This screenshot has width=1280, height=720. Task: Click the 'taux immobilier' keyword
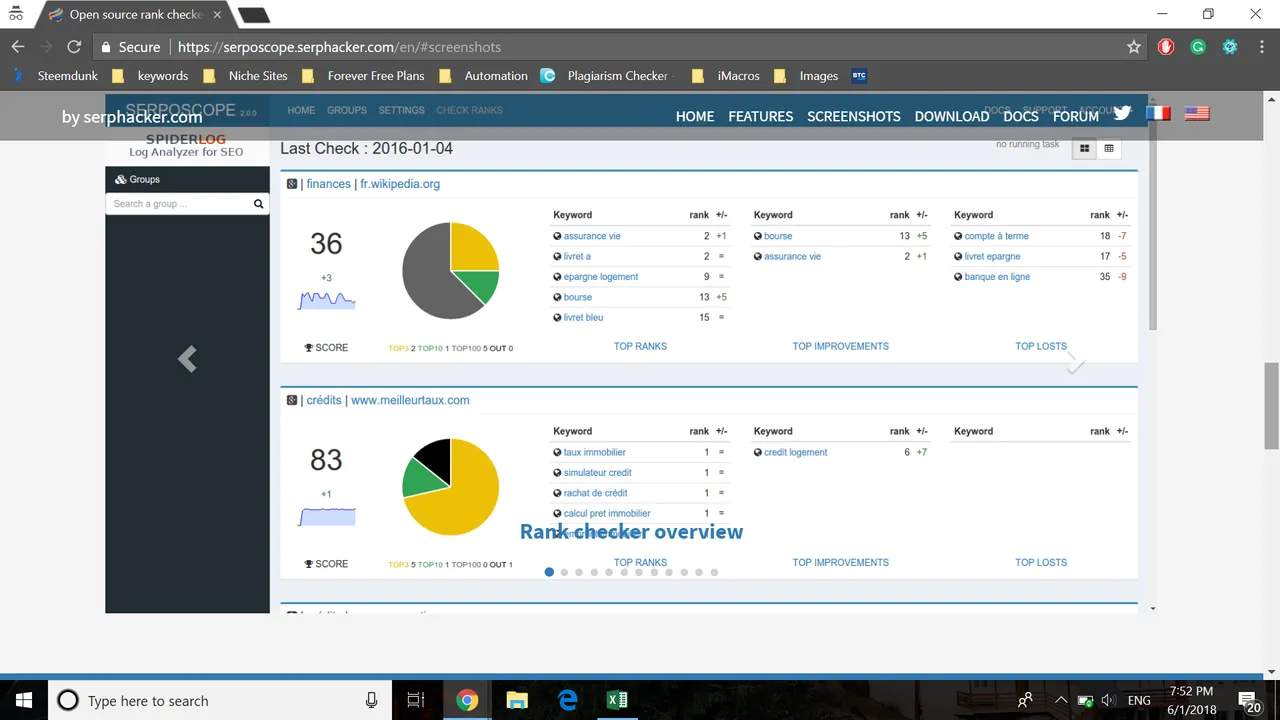point(595,453)
